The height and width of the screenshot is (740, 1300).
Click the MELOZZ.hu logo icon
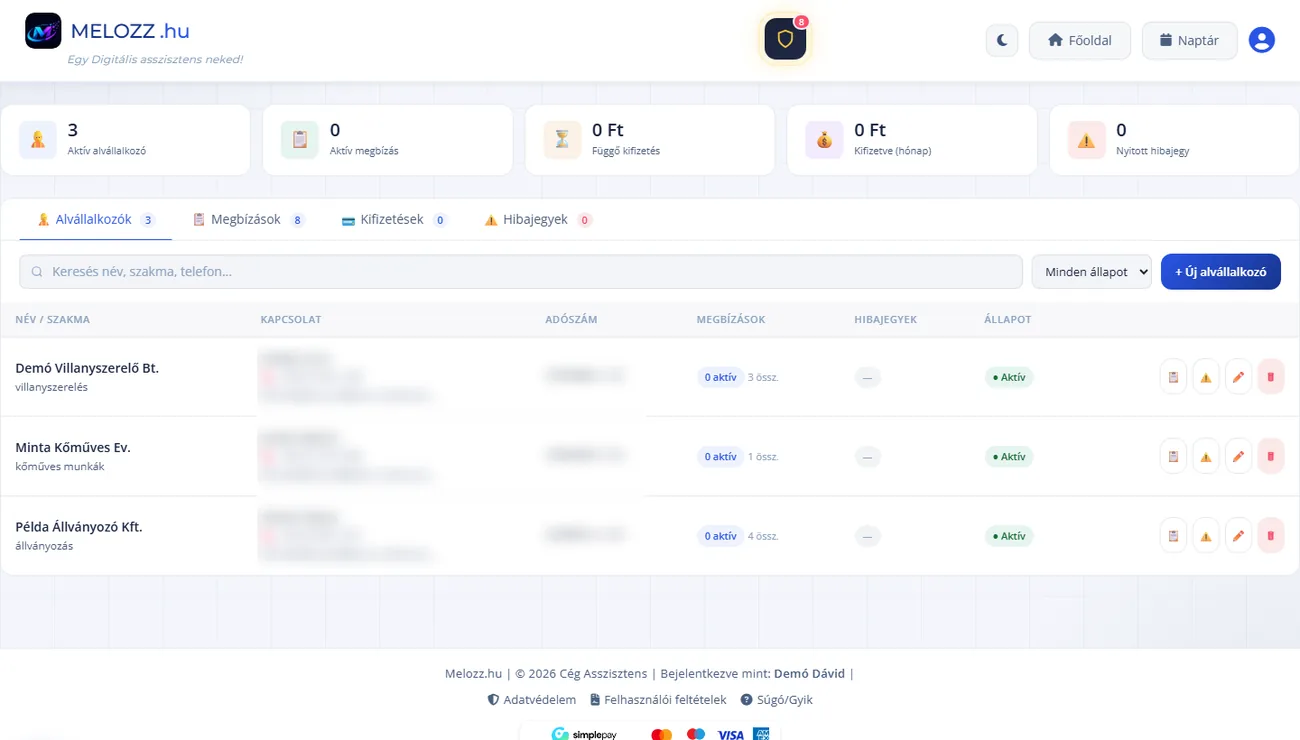43,32
